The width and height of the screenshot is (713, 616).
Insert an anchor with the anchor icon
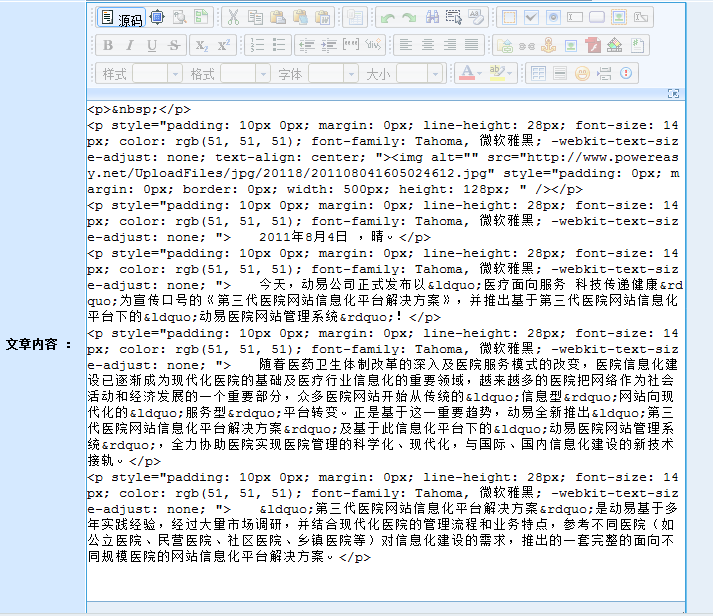pyautogui.click(x=548, y=45)
